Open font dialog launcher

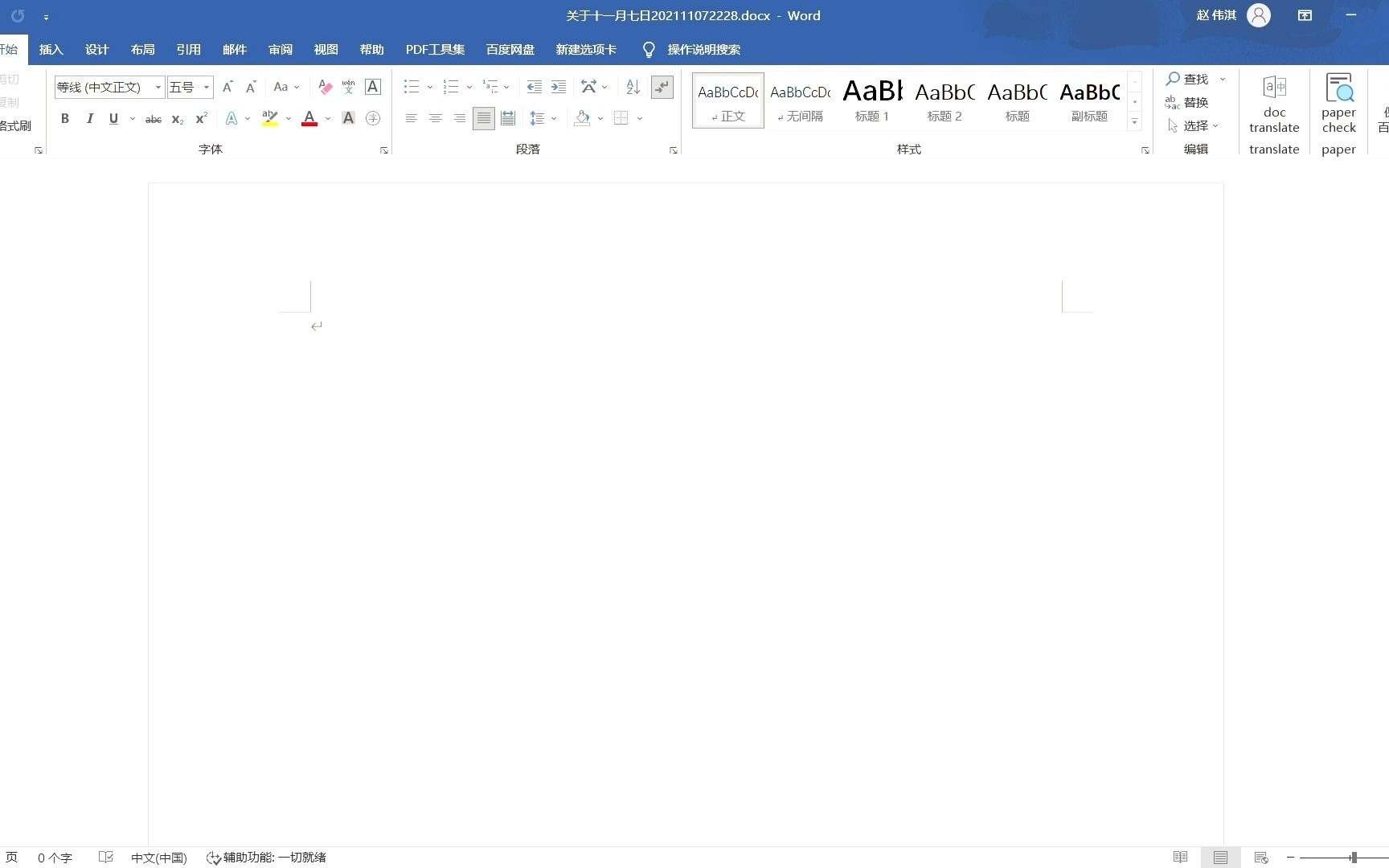[x=384, y=150]
